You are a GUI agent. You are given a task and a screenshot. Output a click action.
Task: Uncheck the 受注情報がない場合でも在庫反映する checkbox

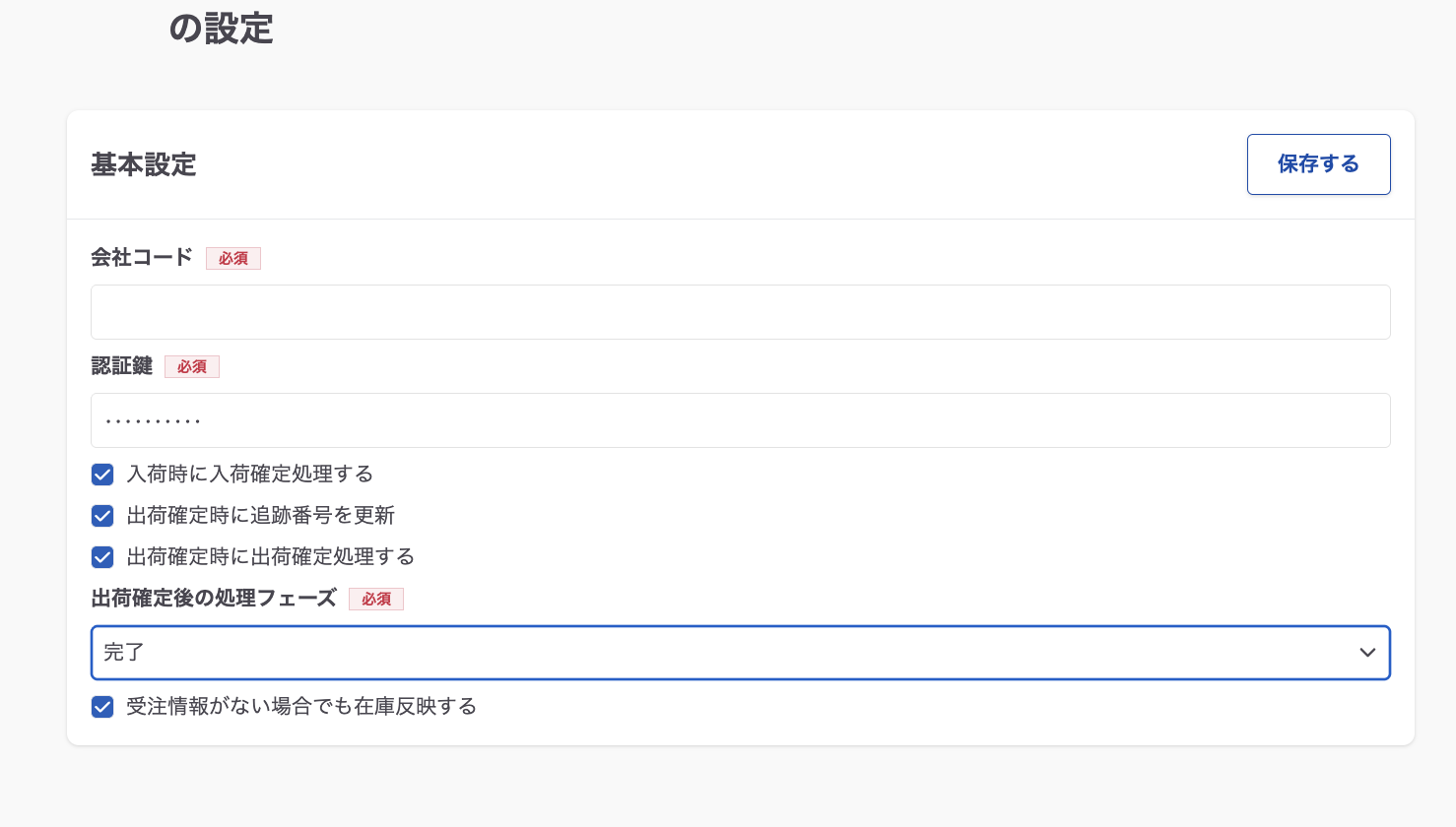[x=102, y=707]
